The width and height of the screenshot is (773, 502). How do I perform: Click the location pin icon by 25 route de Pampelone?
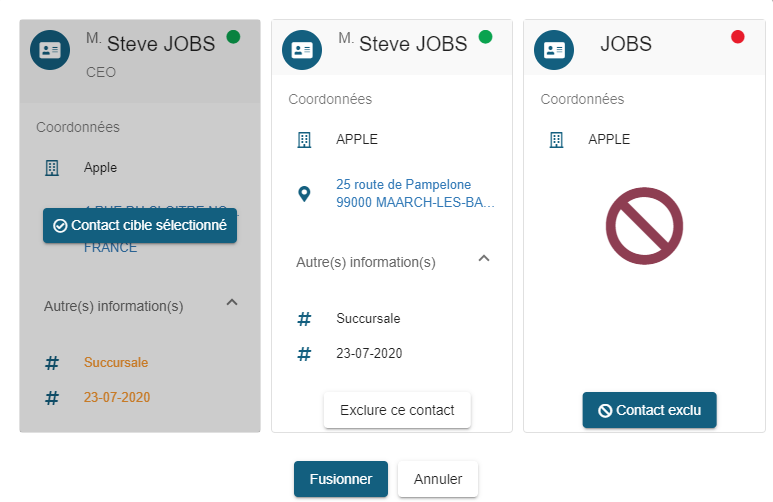[305, 194]
